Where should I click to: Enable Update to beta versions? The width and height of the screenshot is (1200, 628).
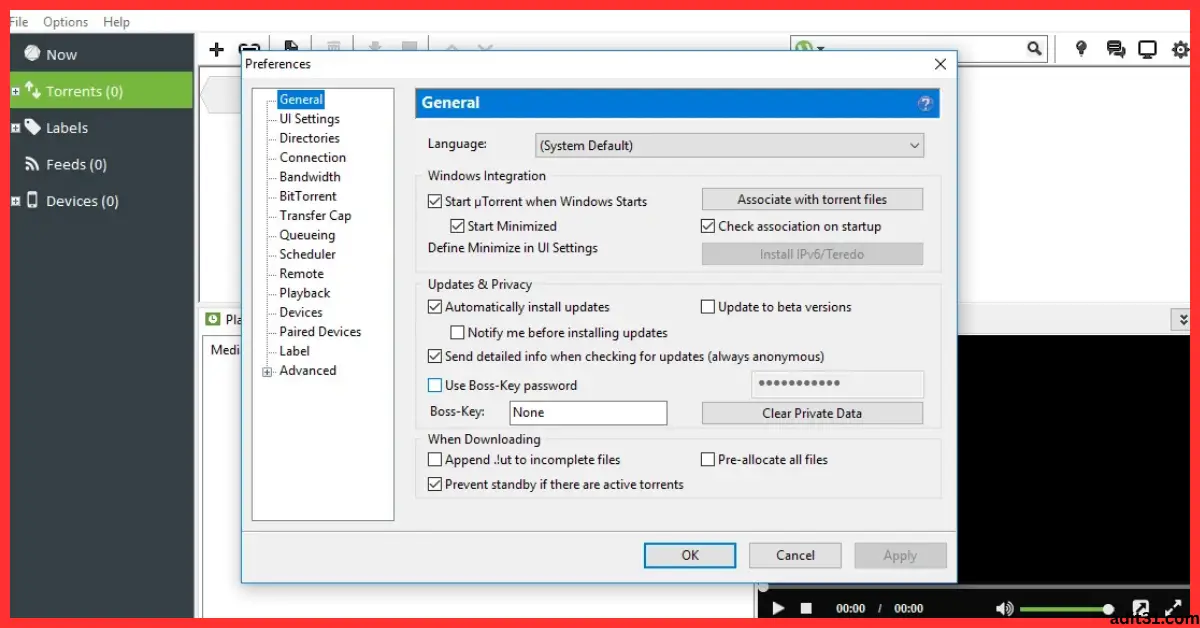coord(708,307)
